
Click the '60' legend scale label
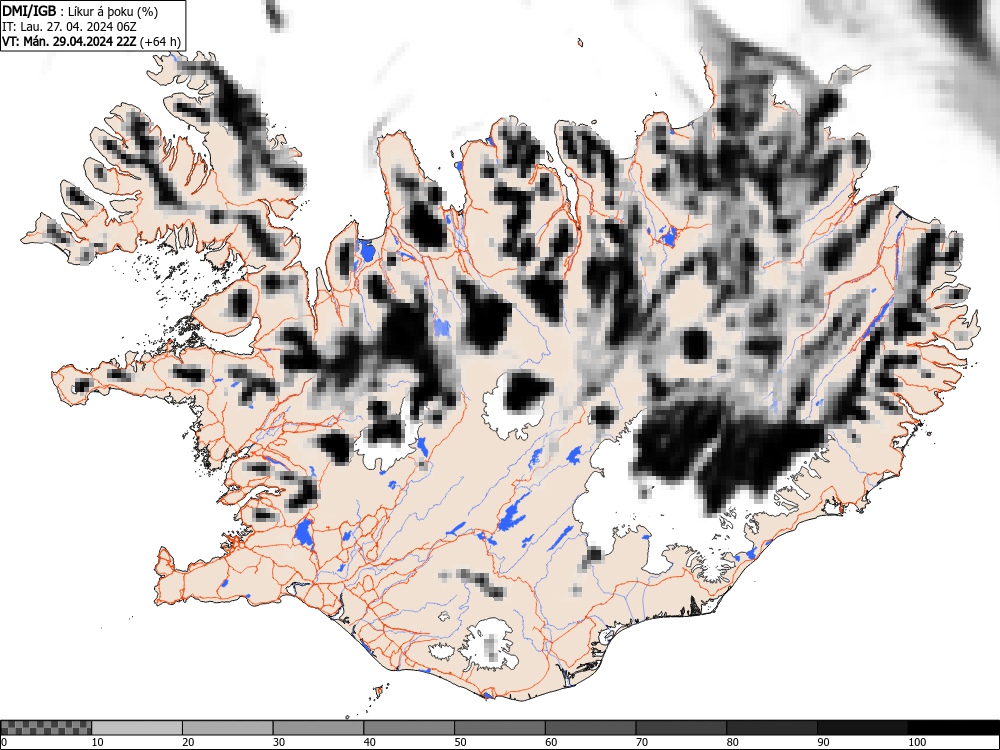(551, 742)
